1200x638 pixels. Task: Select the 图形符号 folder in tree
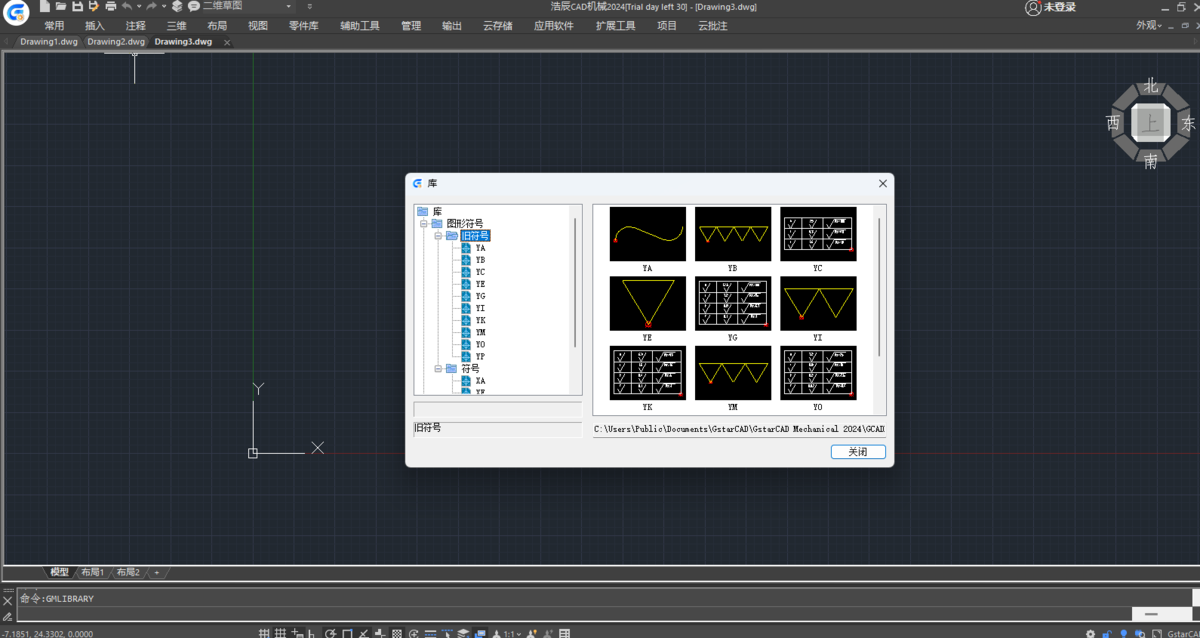click(x=457, y=224)
